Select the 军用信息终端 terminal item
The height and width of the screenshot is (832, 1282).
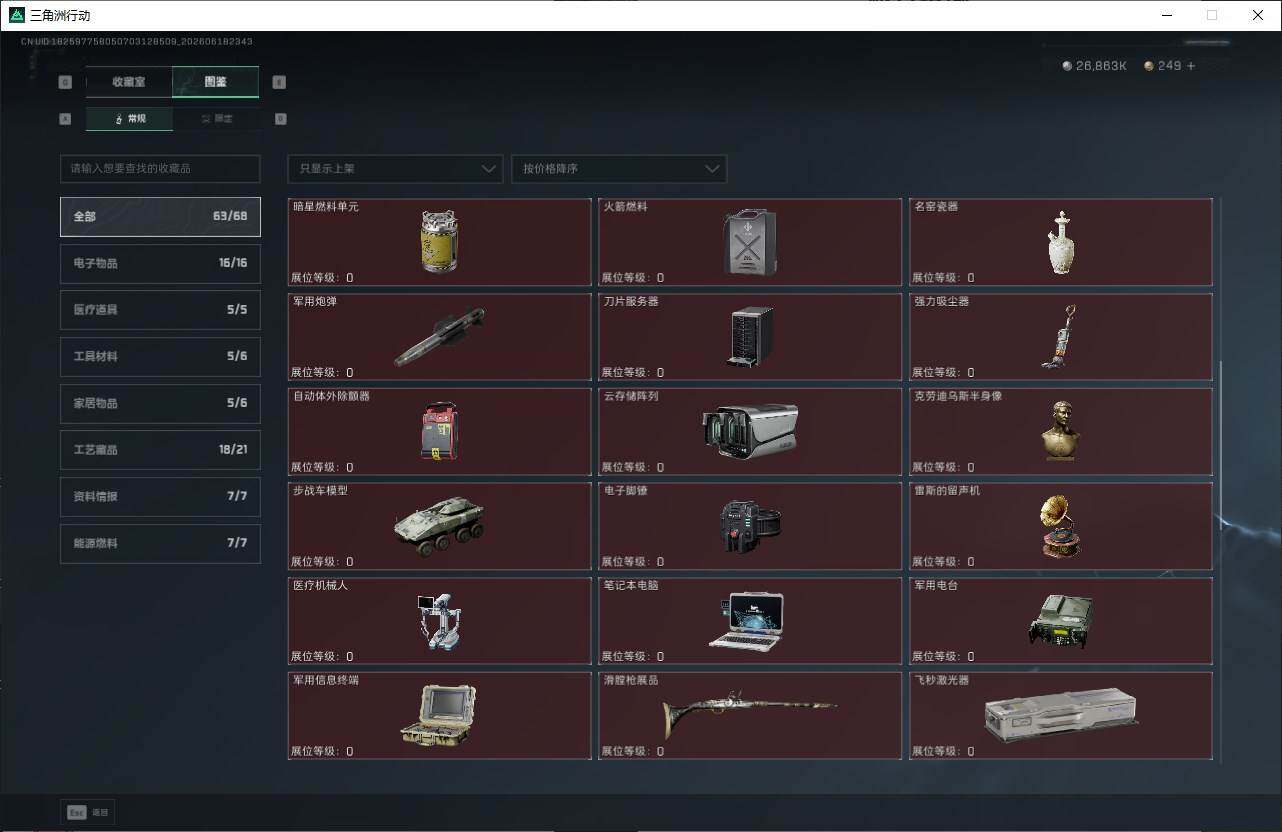pos(439,716)
